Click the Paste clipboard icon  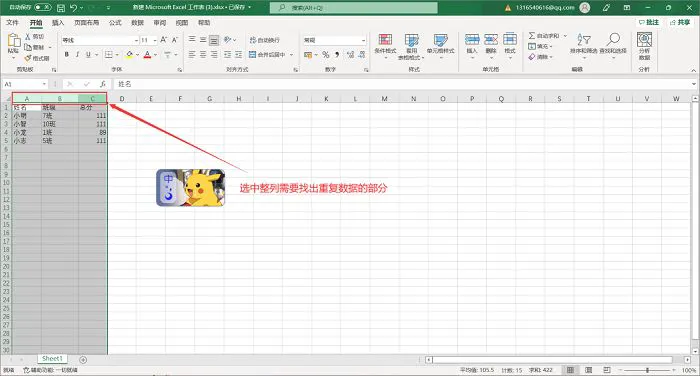(x=14, y=40)
